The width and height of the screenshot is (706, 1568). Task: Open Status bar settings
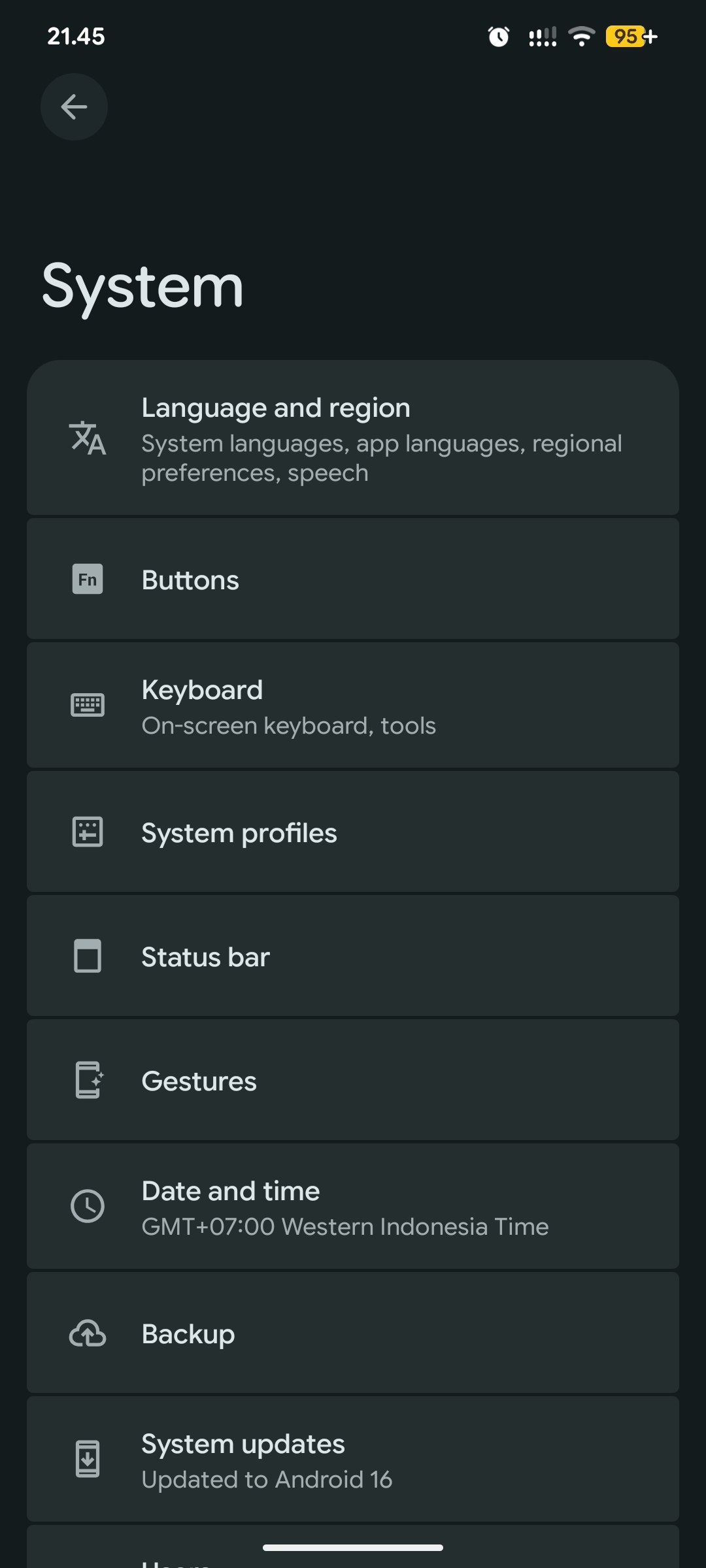point(353,956)
